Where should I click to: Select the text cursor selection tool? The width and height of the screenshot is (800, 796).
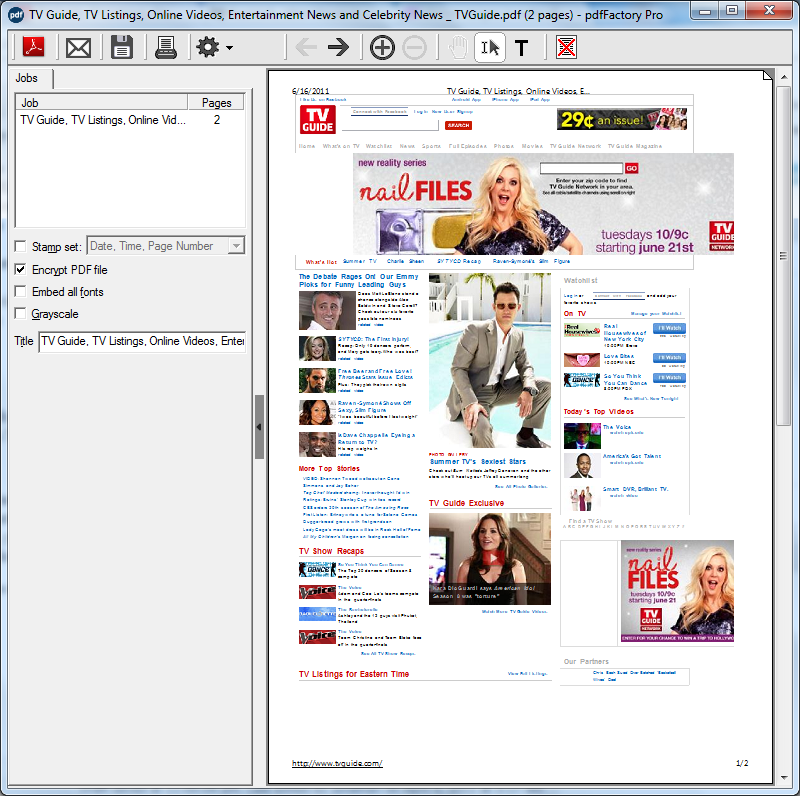coord(490,47)
